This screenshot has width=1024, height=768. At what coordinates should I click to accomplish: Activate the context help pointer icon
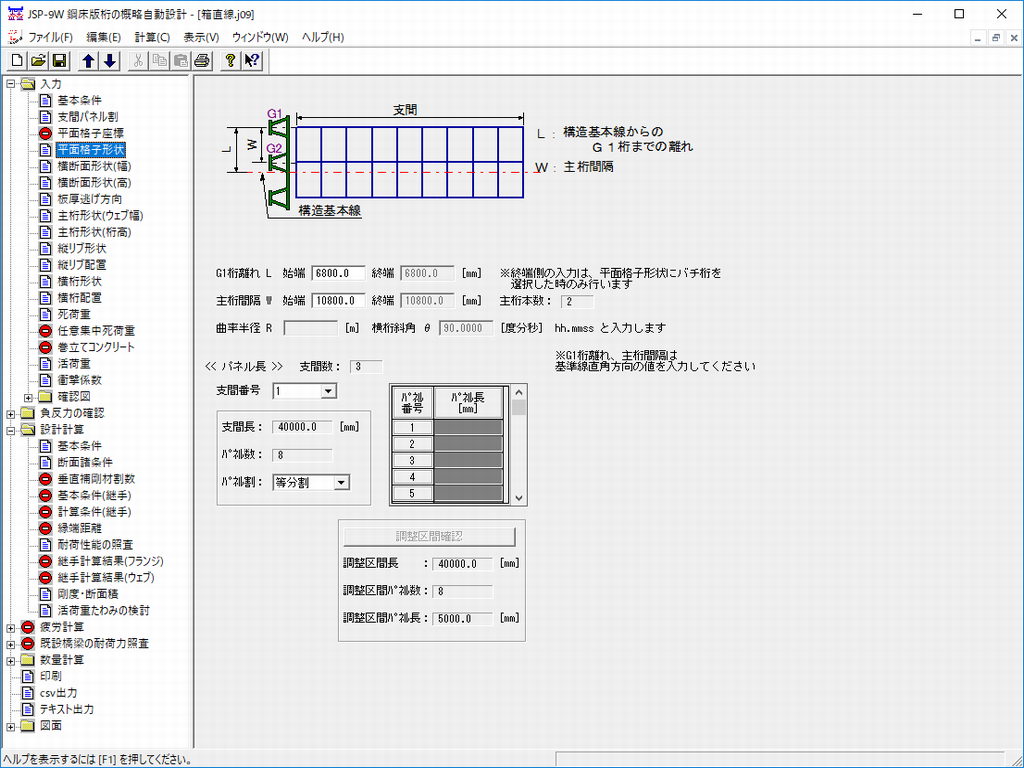[252, 61]
